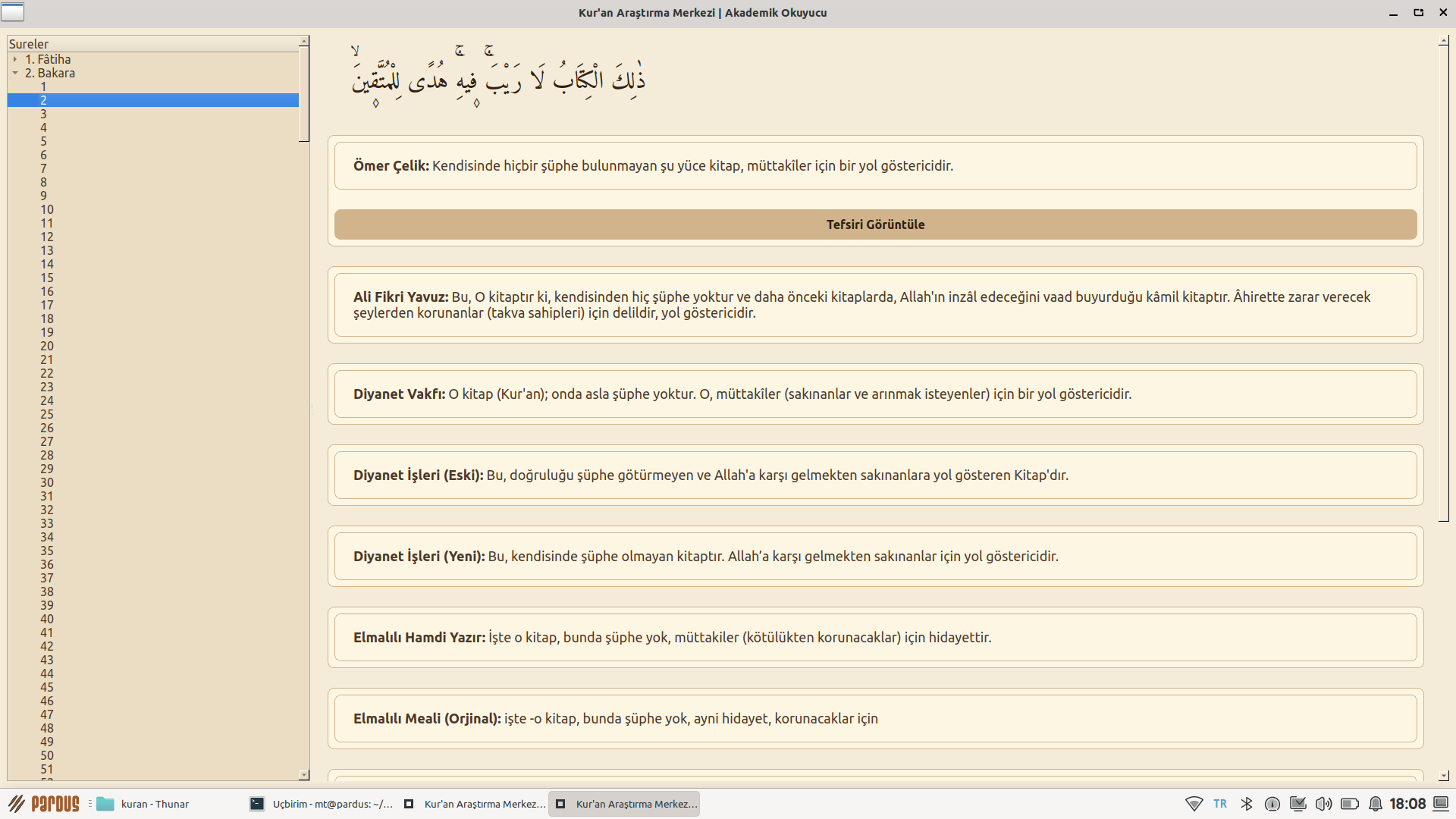The width and height of the screenshot is (1456, 819).
Task: Open the Bluetooth tray icon
Action: pyautogui.click(x=1247, y=804)
